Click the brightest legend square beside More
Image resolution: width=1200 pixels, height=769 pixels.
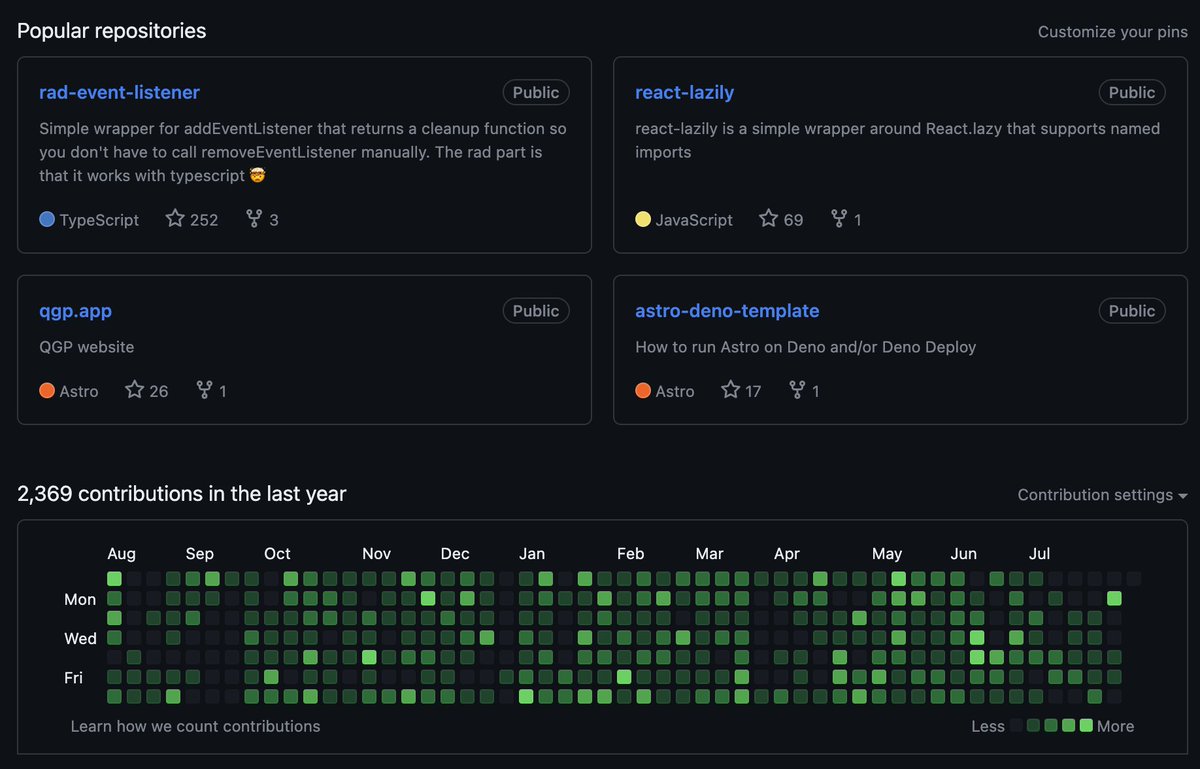point(1086,725)
